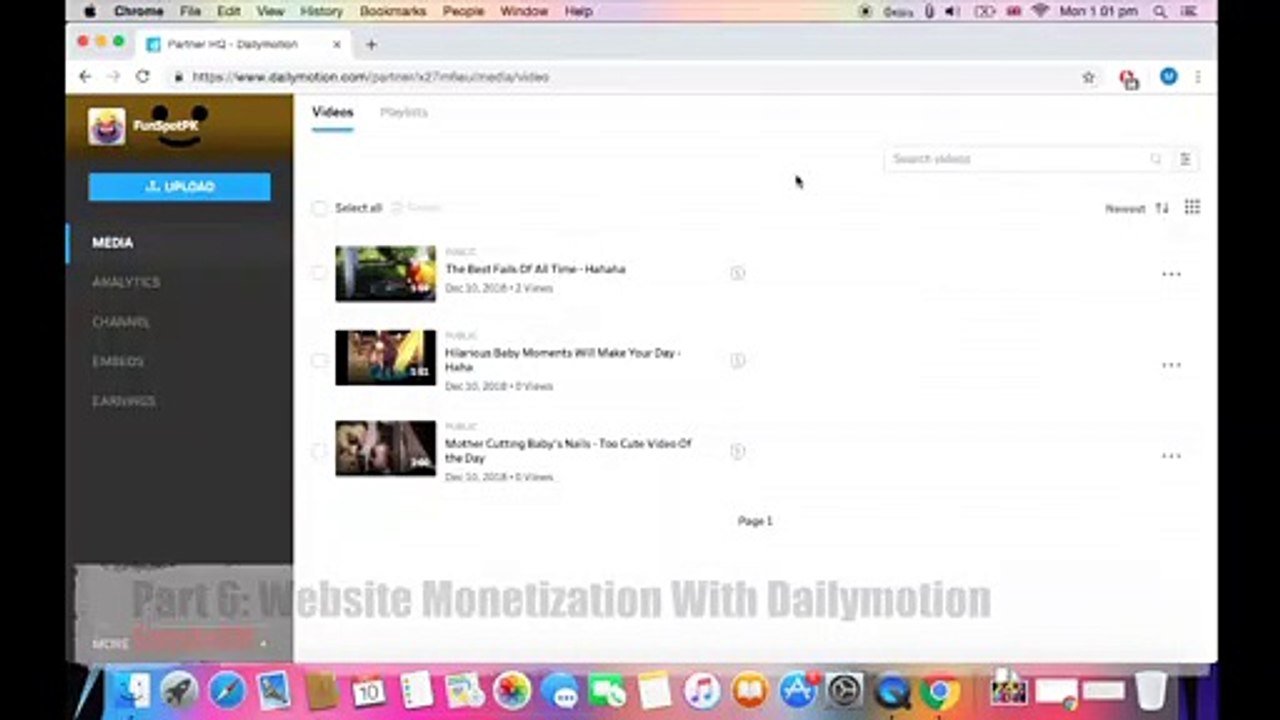
Task: Open the File menu
Action: (191, 11)
